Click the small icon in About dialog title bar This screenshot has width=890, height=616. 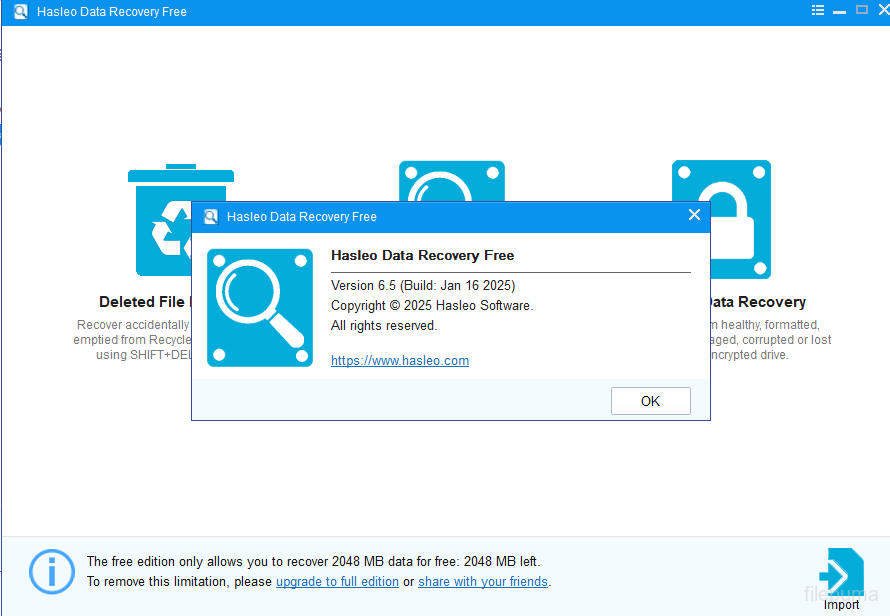(x=211, y=217)
